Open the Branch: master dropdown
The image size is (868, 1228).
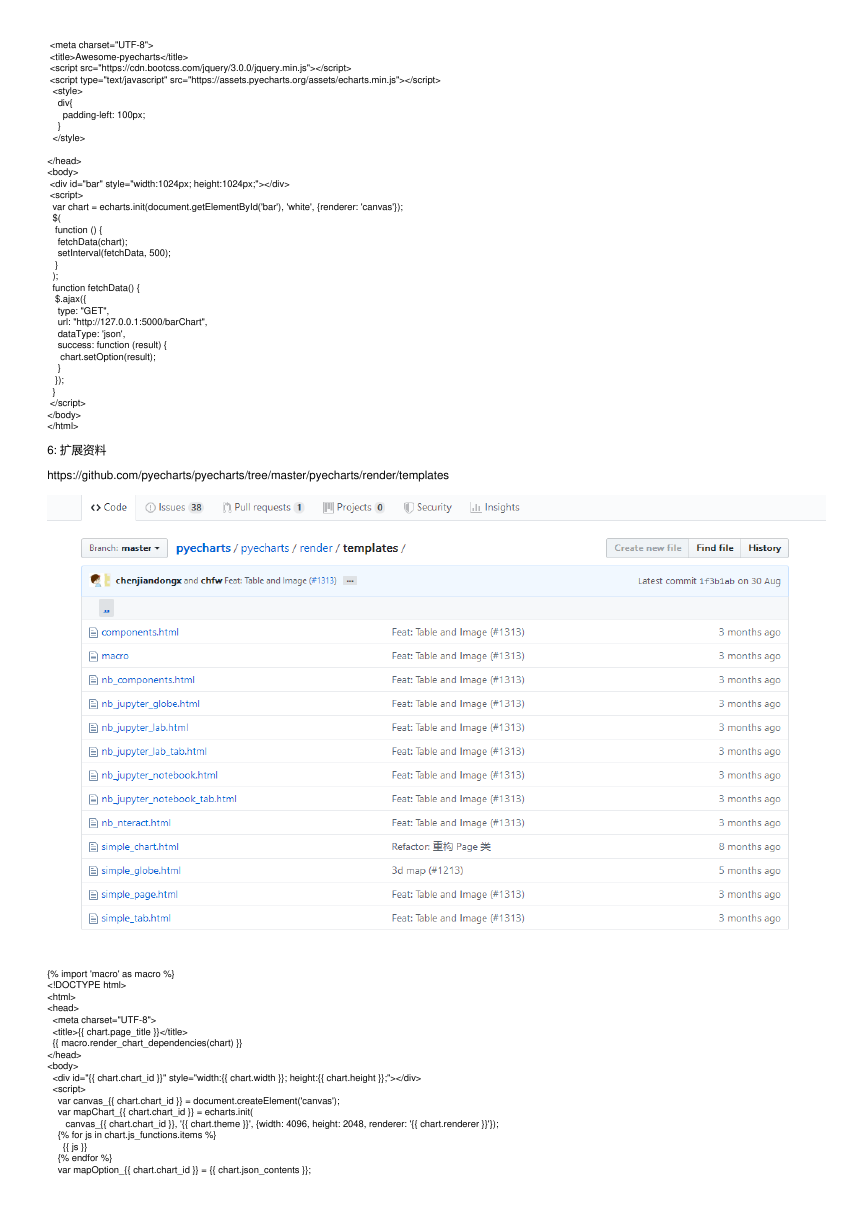pyautogui.click(x=124, y=548)
